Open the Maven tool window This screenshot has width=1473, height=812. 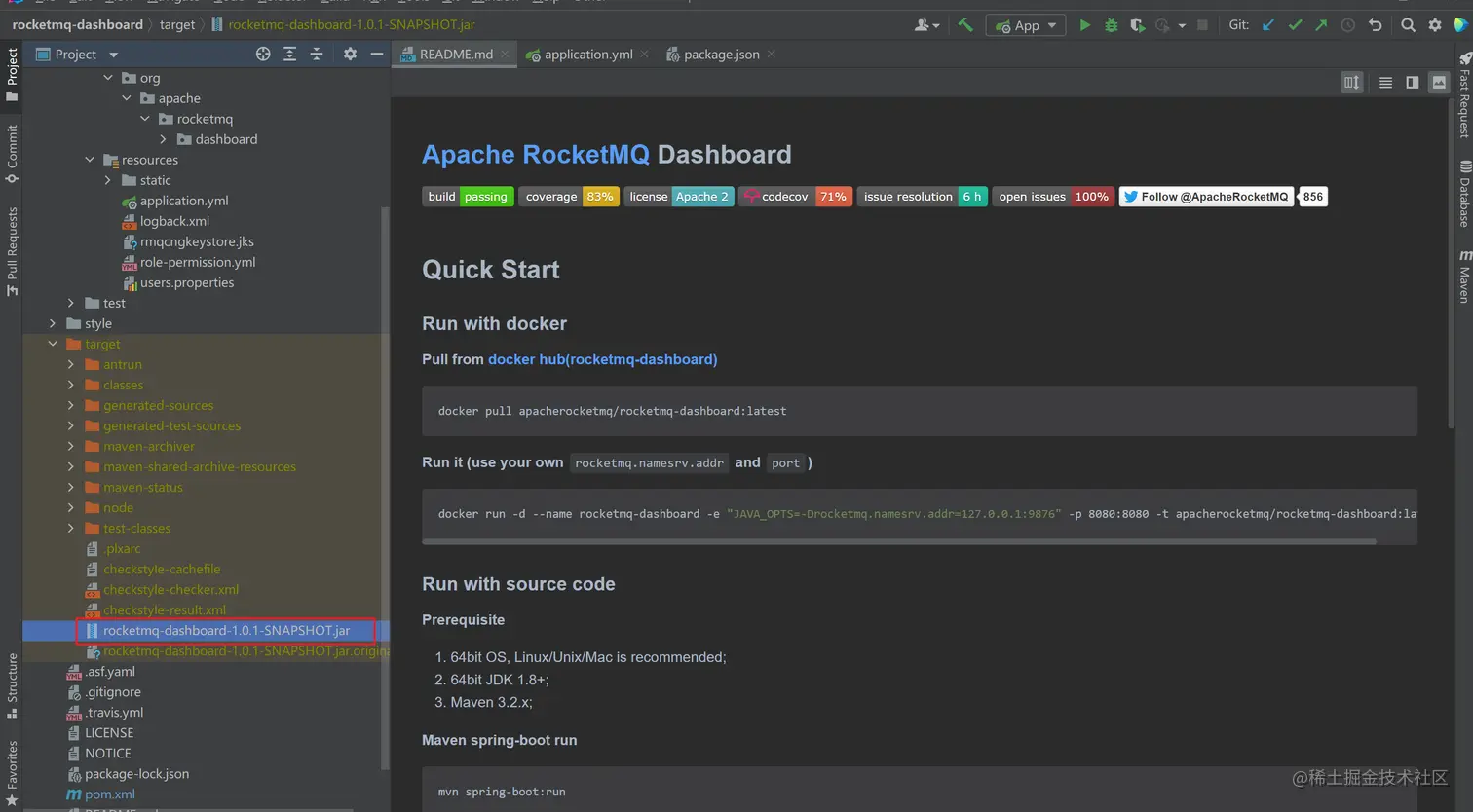coord(1464,277)
